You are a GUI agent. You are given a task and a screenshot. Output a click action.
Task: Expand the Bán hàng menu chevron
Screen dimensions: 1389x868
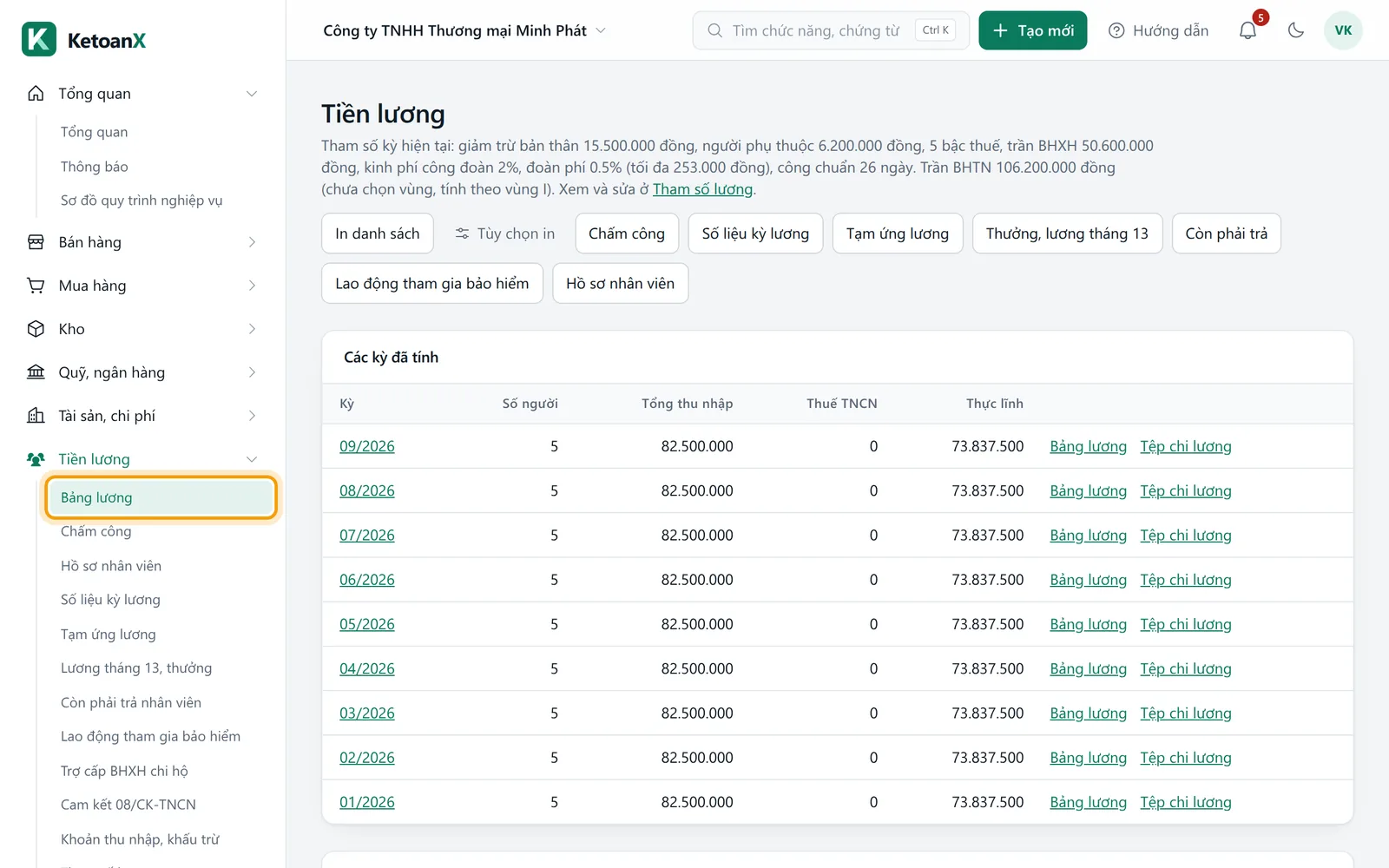pos(252,242)
